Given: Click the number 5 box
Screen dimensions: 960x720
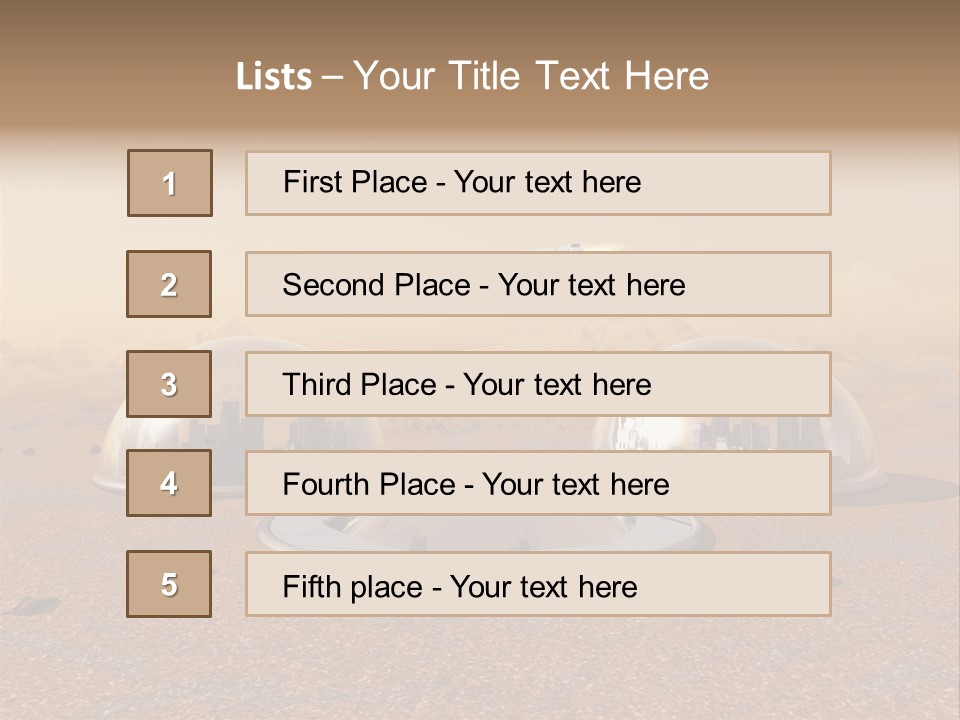Looking at the screenshot, I should click(x=169, y=584).
